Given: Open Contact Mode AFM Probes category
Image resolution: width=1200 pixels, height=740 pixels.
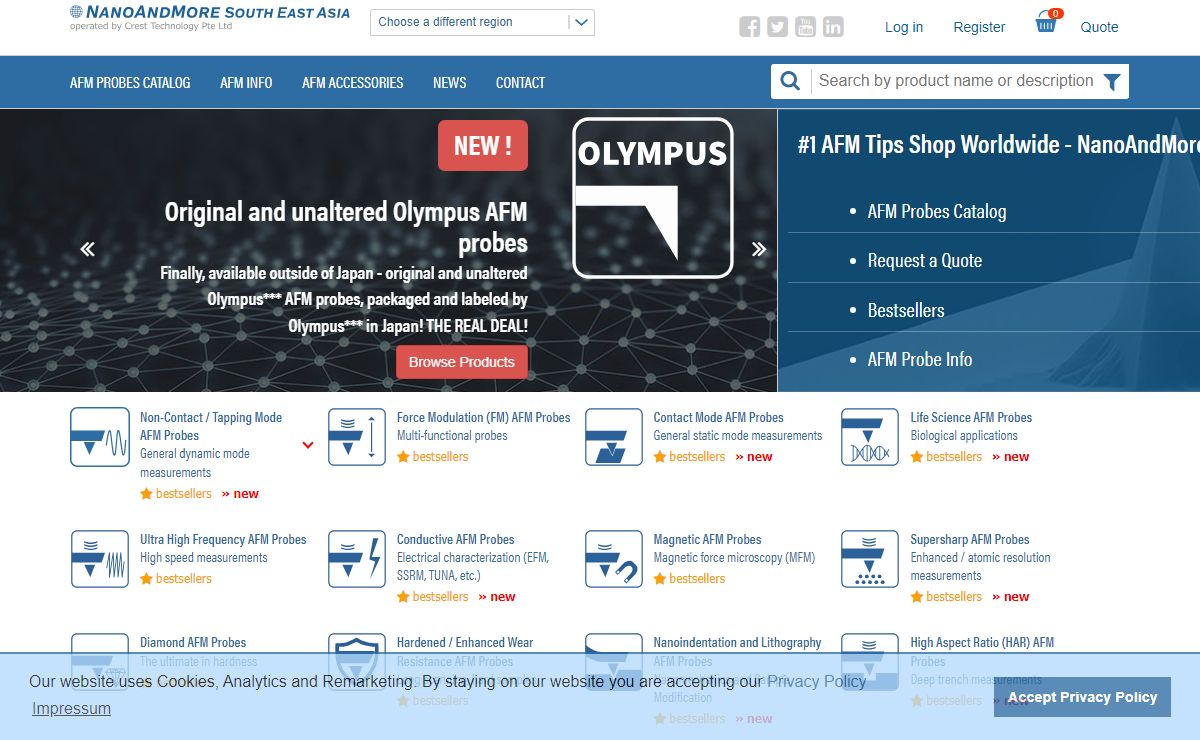Looking at the screenshot, I should (x=719, y=417).
